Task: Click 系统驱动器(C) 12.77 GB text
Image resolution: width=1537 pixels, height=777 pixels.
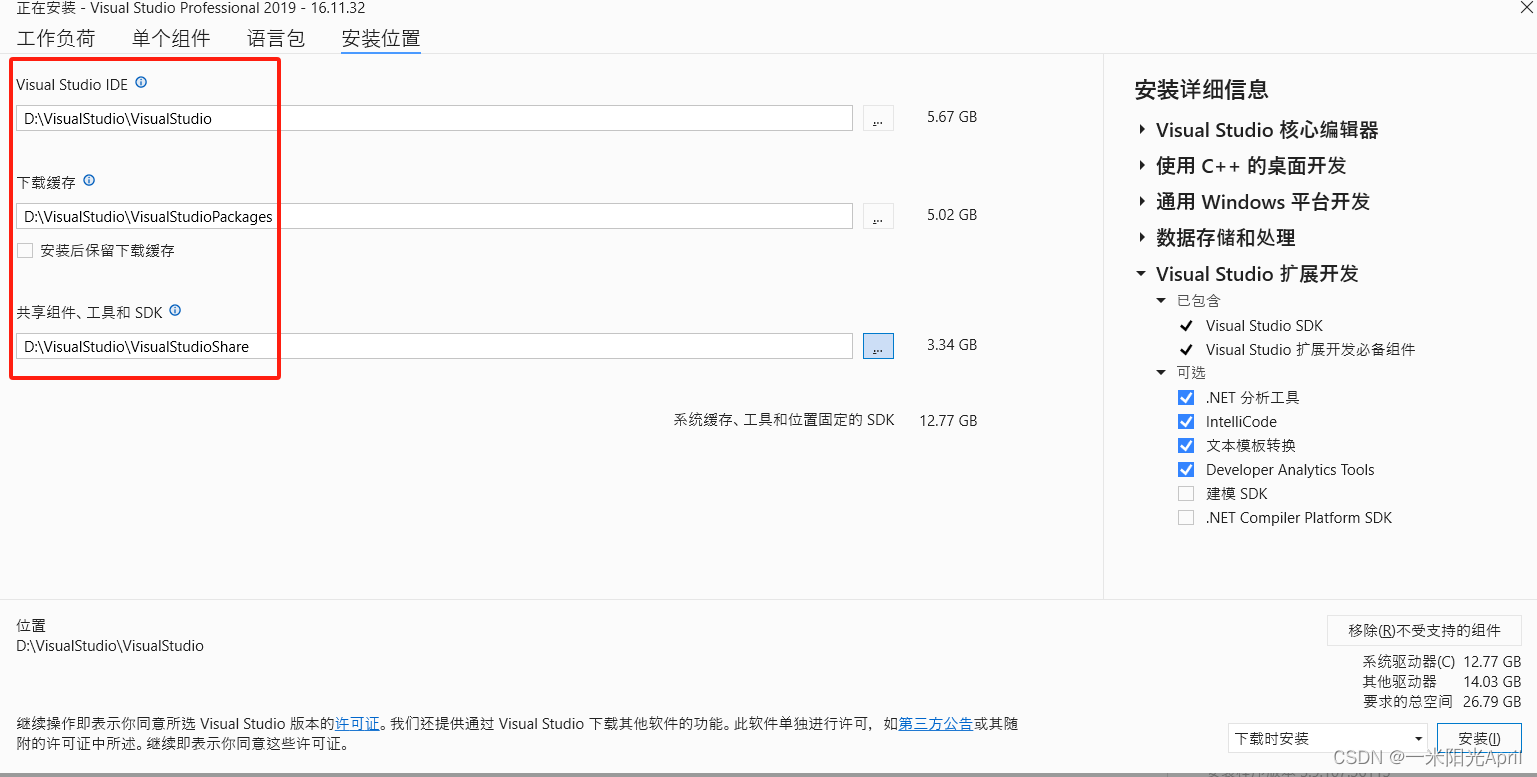Action: 1442,661
